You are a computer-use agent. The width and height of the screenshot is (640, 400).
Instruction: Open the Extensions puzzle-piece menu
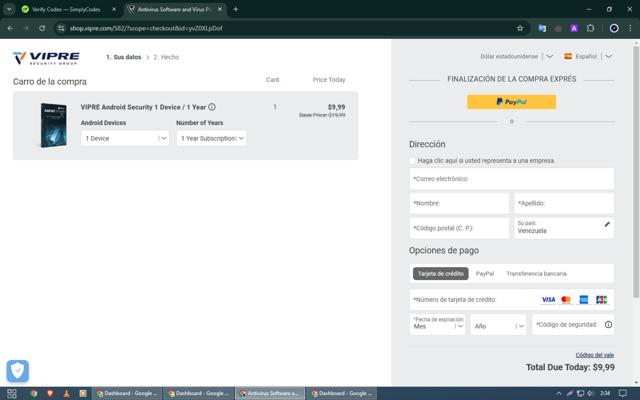click(590, 28)
